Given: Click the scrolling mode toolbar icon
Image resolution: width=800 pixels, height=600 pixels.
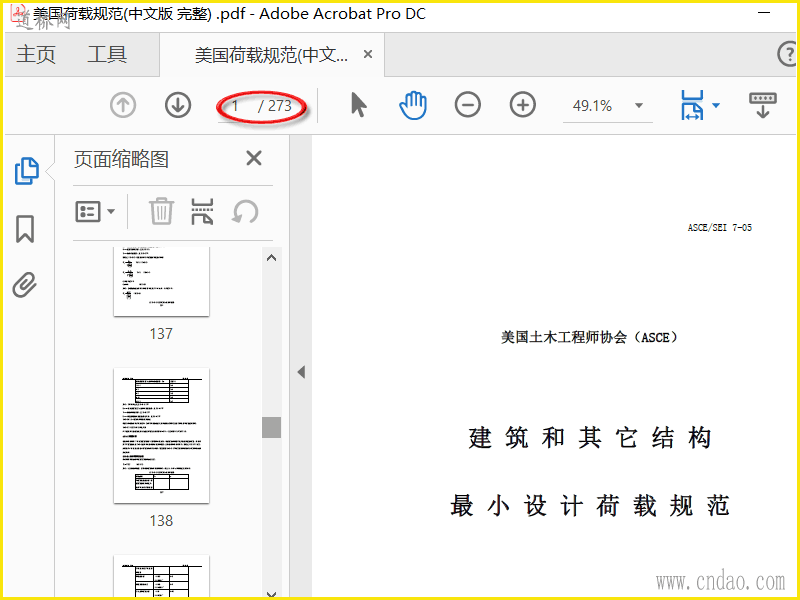Looking at the screenshot, I should click(x=763, y=106).
